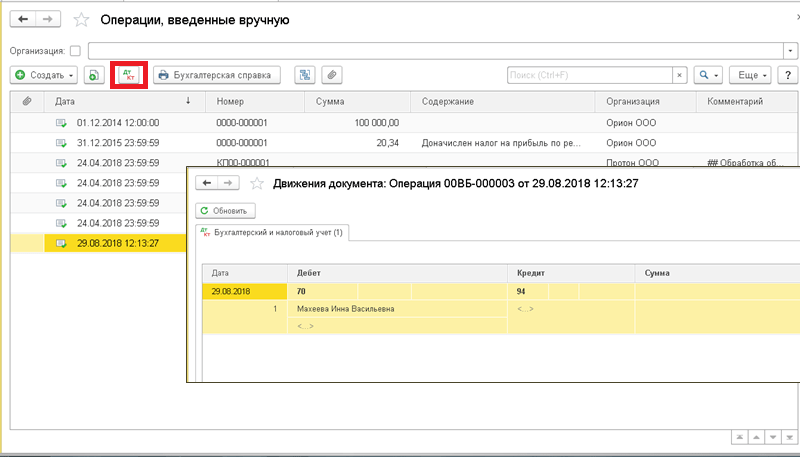Viewport: 800px width, 457px height.
Task: Click the Обновить button
Action: coord(225,211)
